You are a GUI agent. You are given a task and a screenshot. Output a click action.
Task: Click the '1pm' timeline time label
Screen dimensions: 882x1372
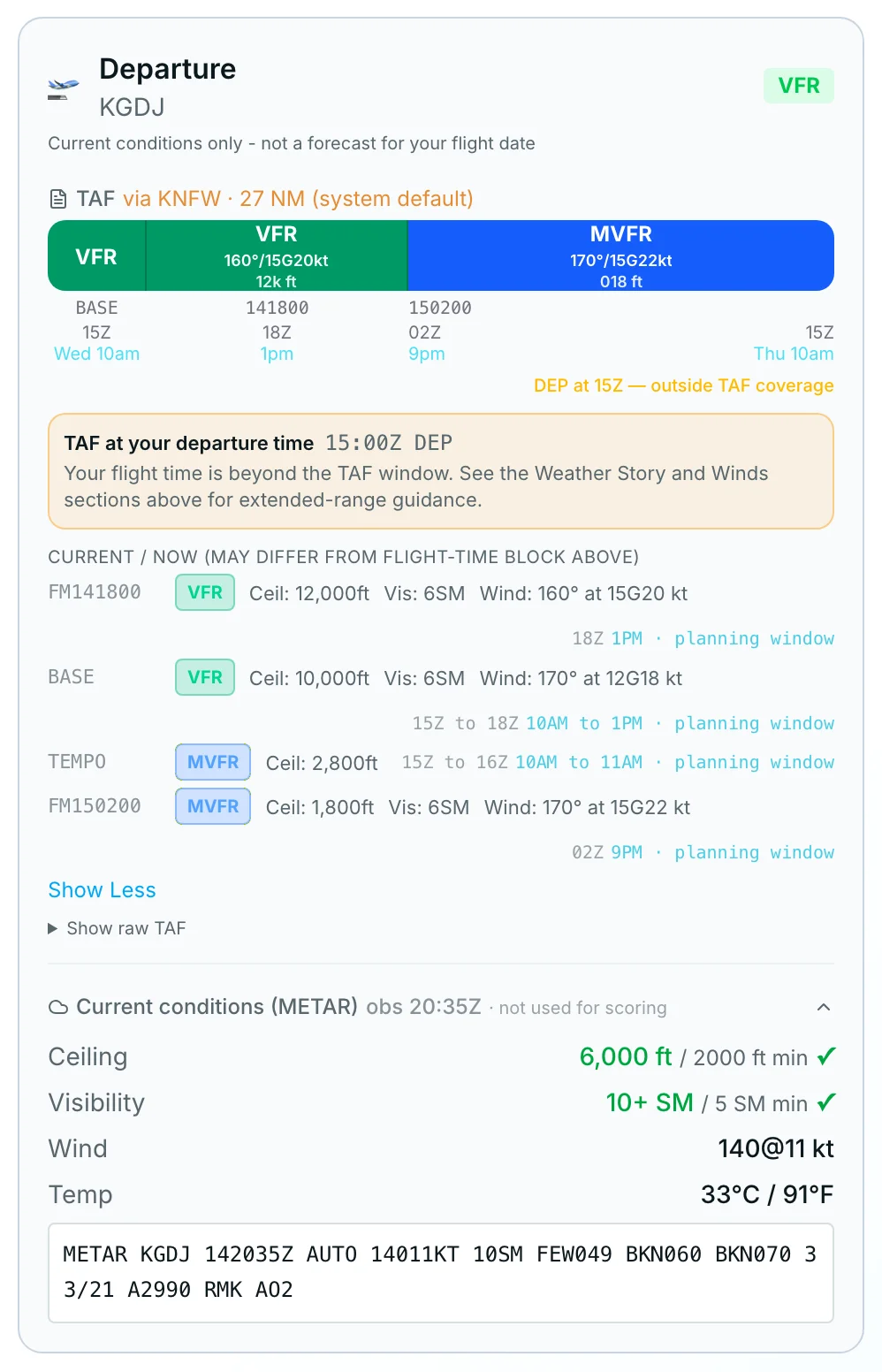[x=277, y=354]
